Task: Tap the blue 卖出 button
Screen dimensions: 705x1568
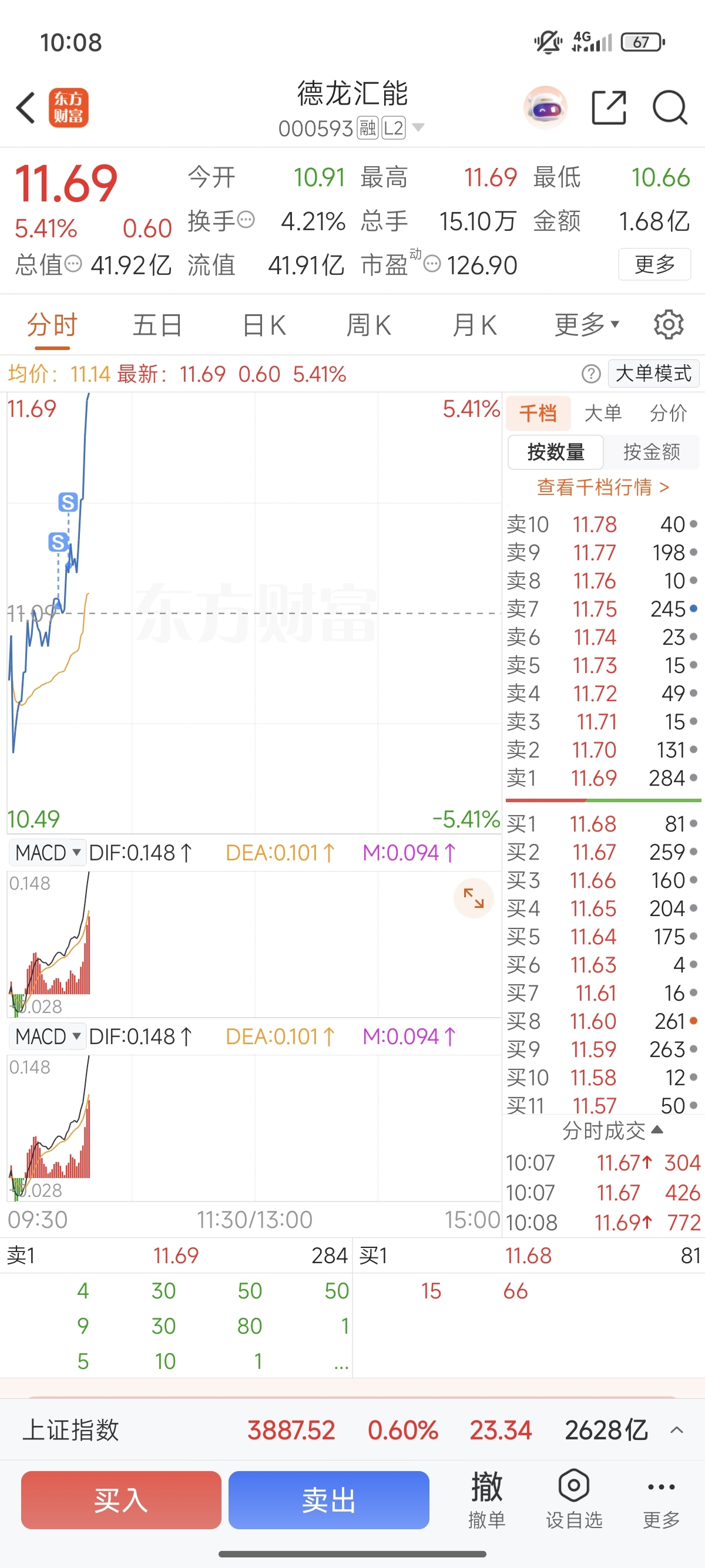Action: click(x=329, y=1500)
